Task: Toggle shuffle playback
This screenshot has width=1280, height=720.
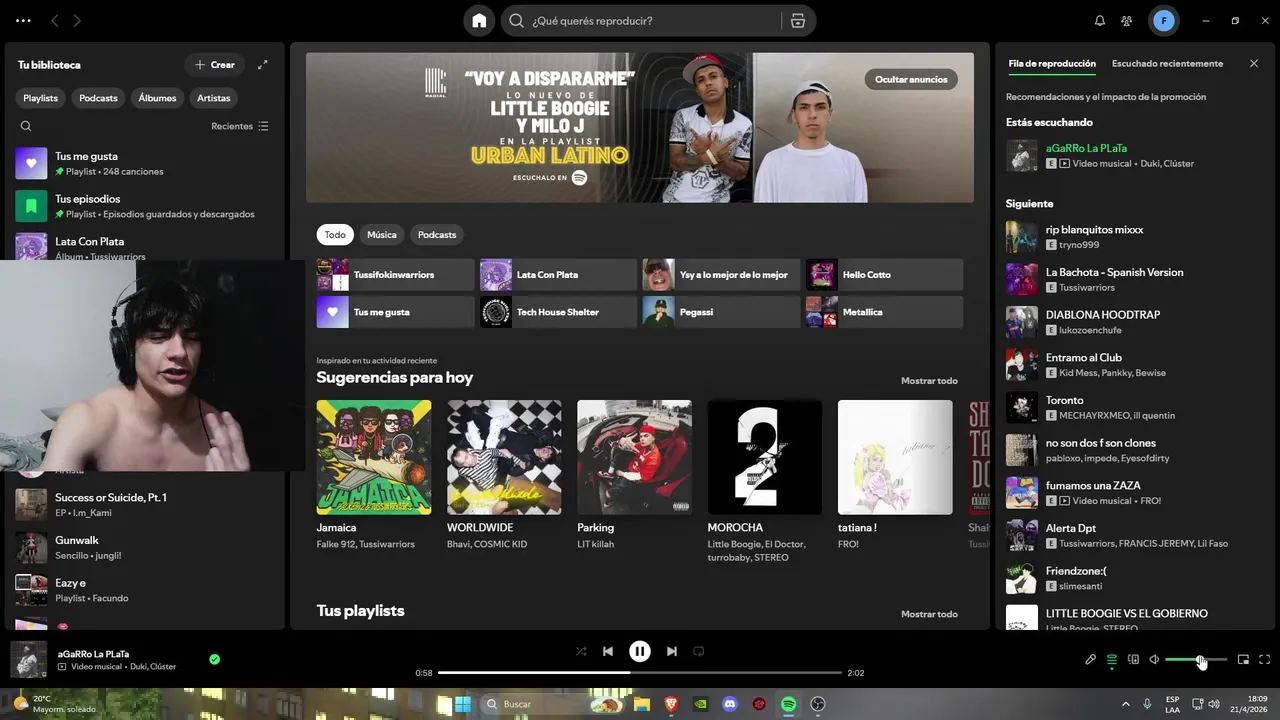Action: click(581, 651)
